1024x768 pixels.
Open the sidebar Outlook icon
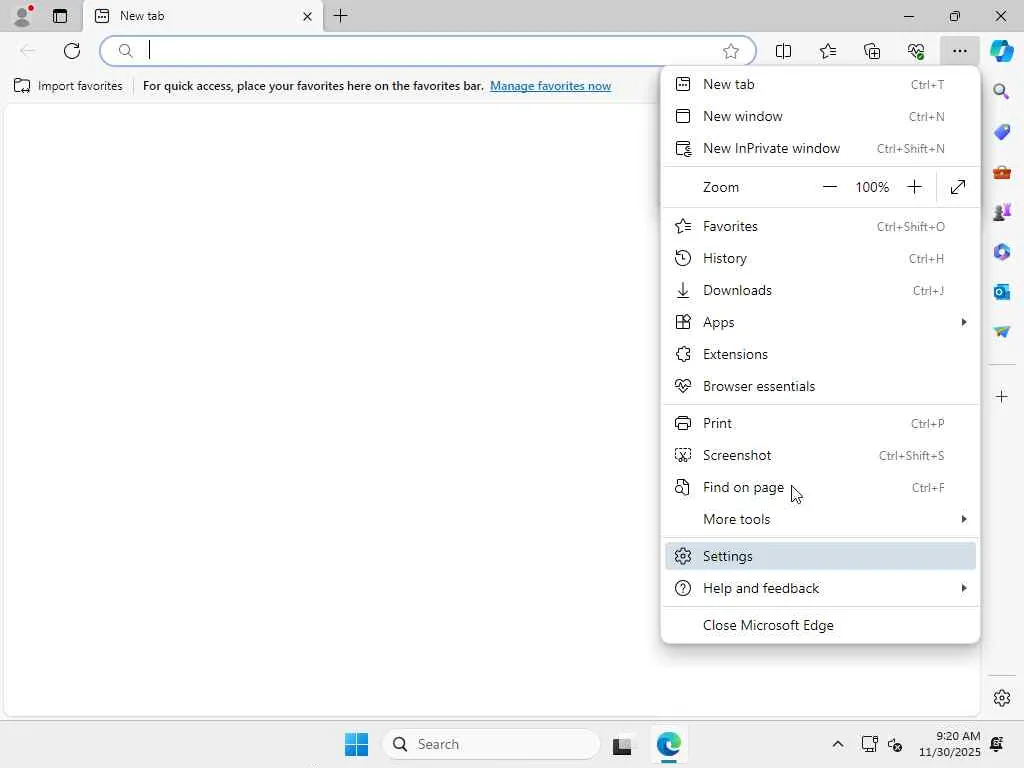[1002, 292]
